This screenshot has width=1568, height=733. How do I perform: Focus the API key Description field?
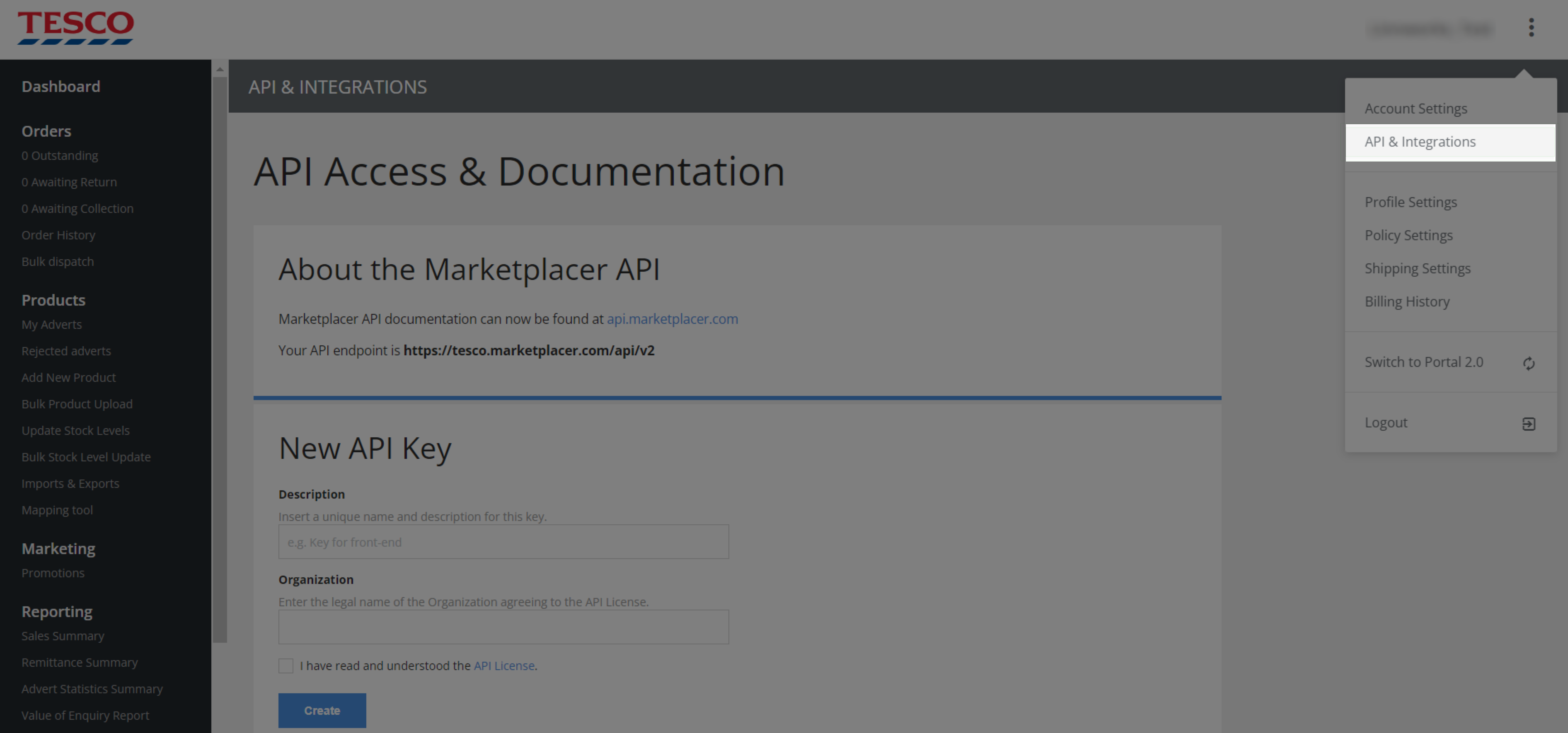tap(503, 542)
